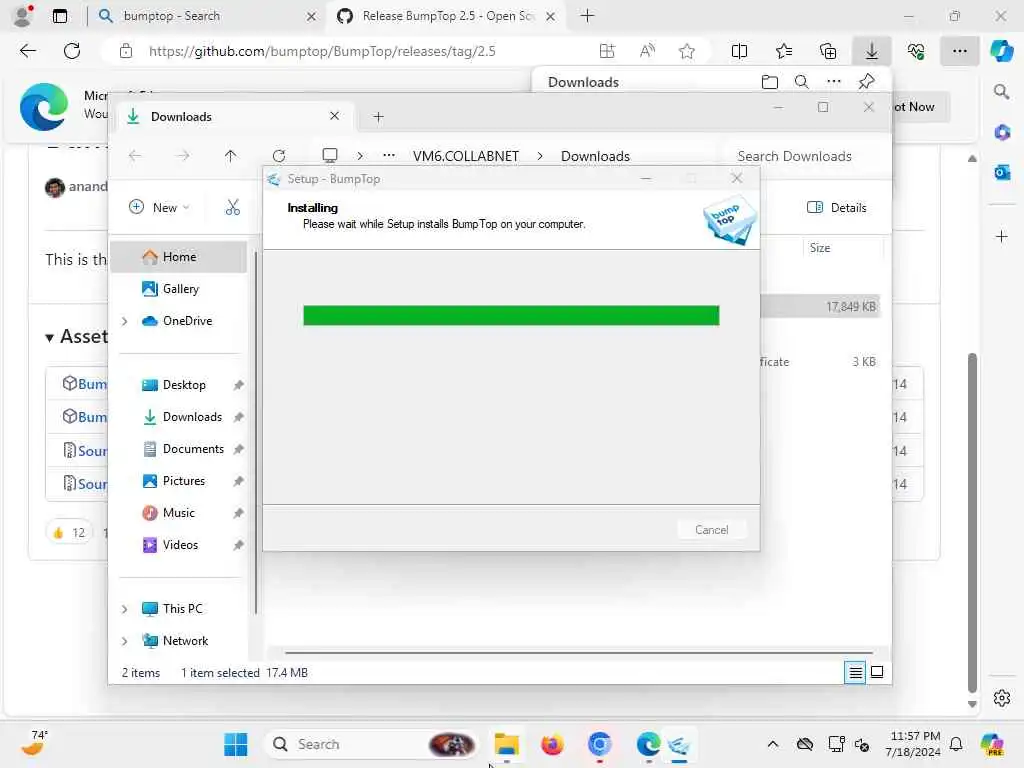
Task: Search within the Edge Downloads flyout
Action: [801, 82]
